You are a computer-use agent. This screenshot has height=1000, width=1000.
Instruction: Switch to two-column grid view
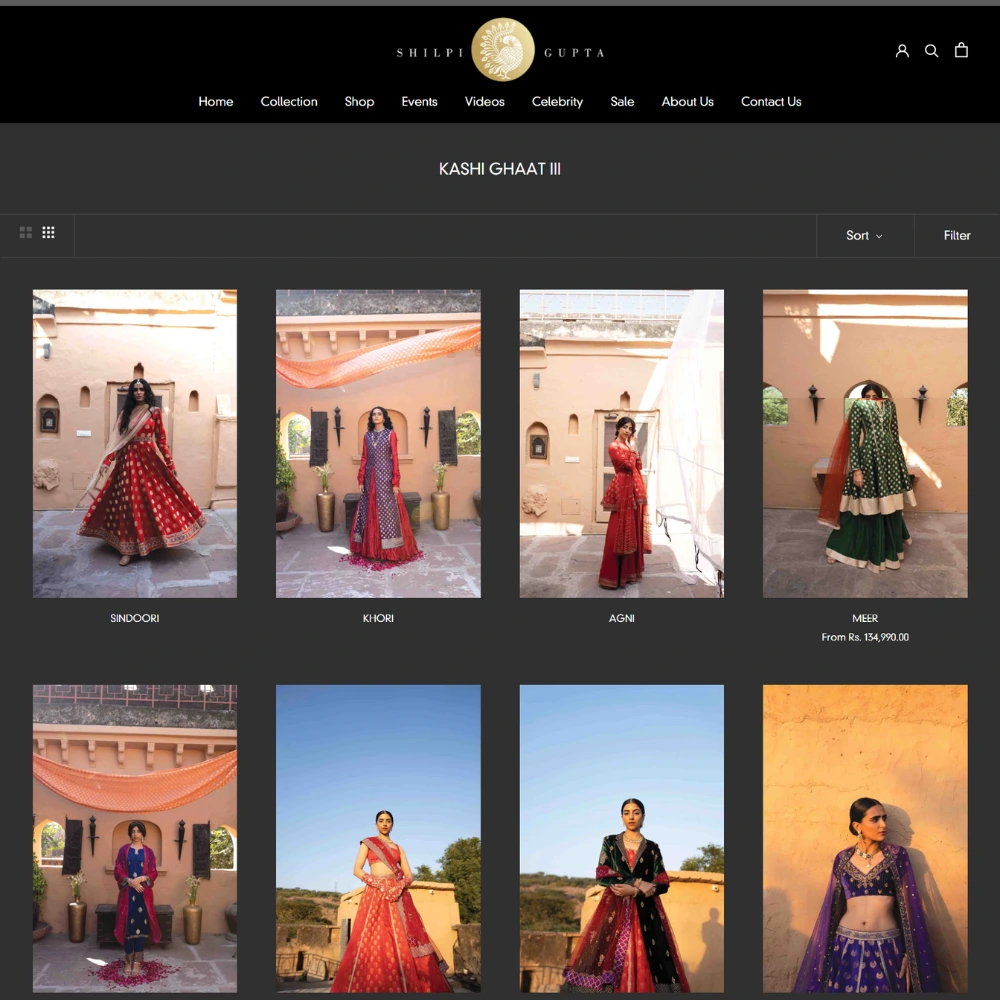click(26, 233)
